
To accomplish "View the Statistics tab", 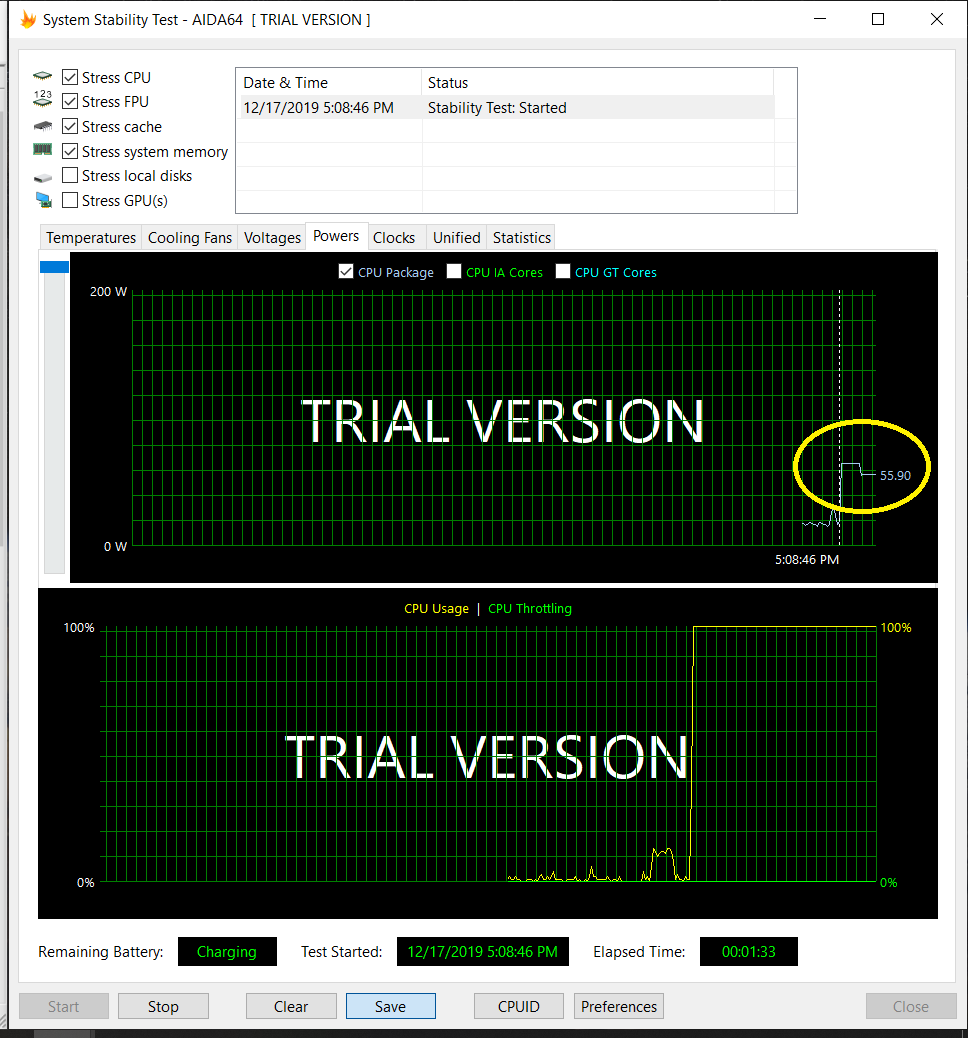I will pos(522,238).
